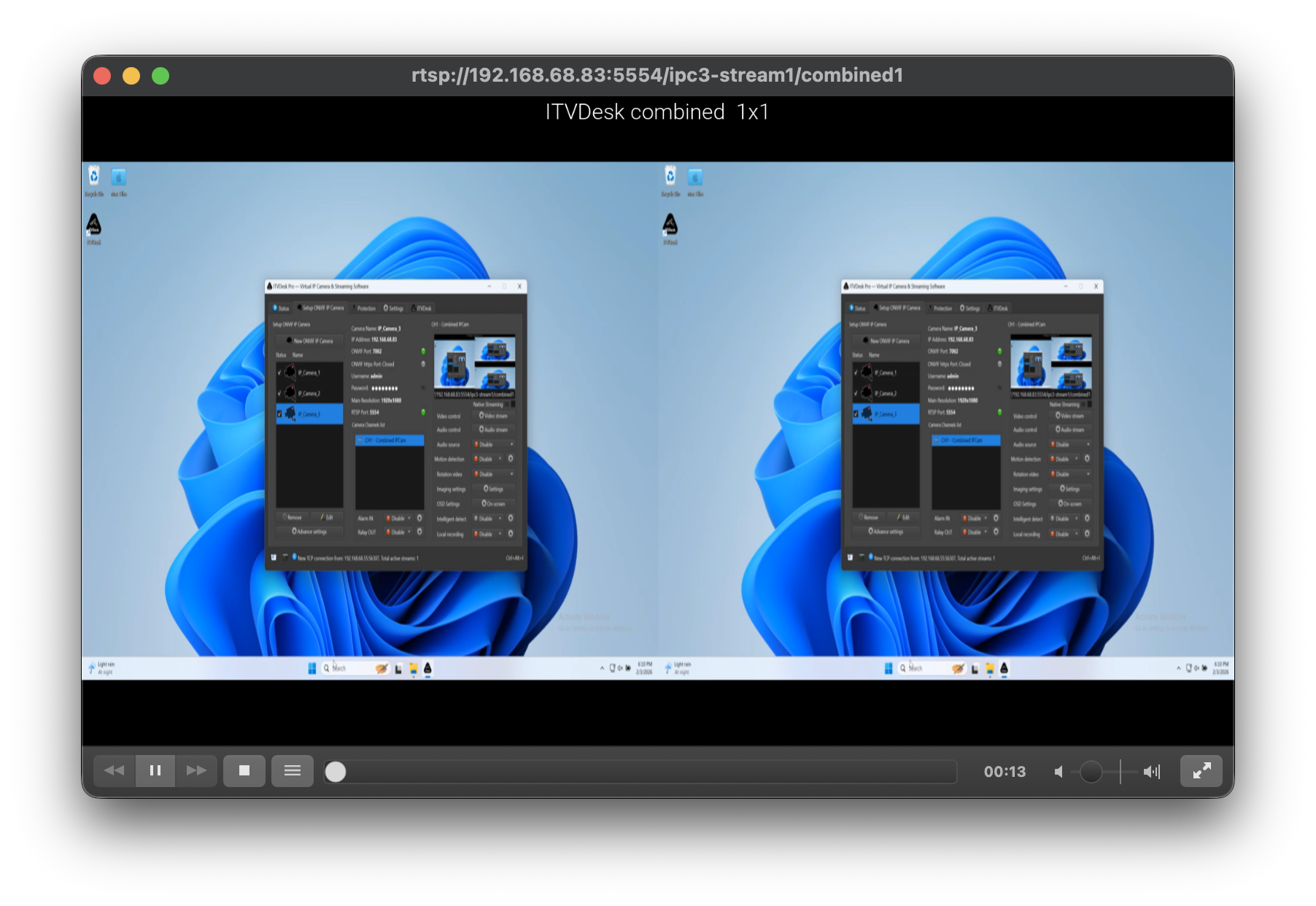Click the 00:13 elapsed time display
The image size is (1316, 906).
click(1005, 772)
